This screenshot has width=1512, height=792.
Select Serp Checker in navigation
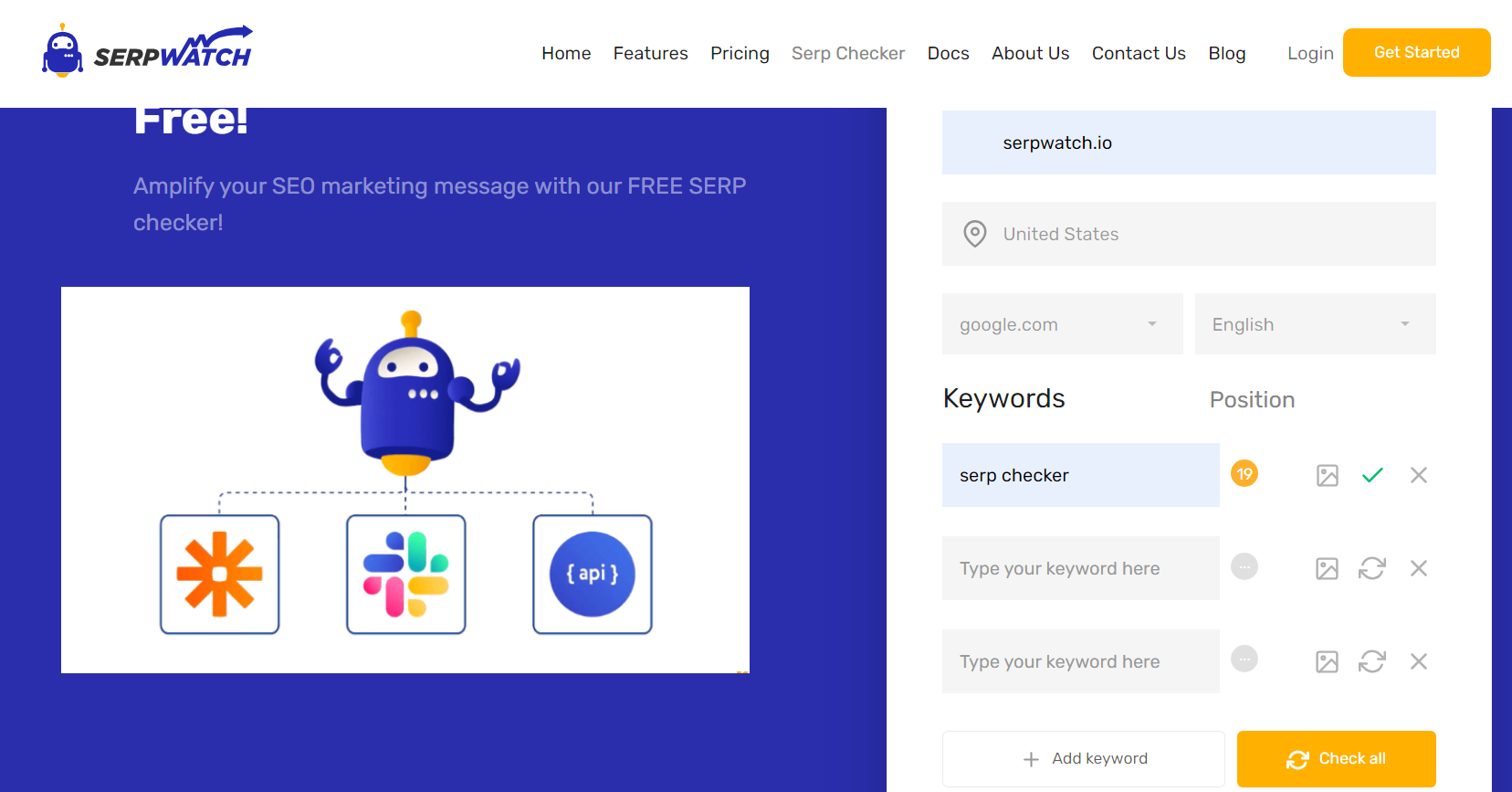[848, 53]
